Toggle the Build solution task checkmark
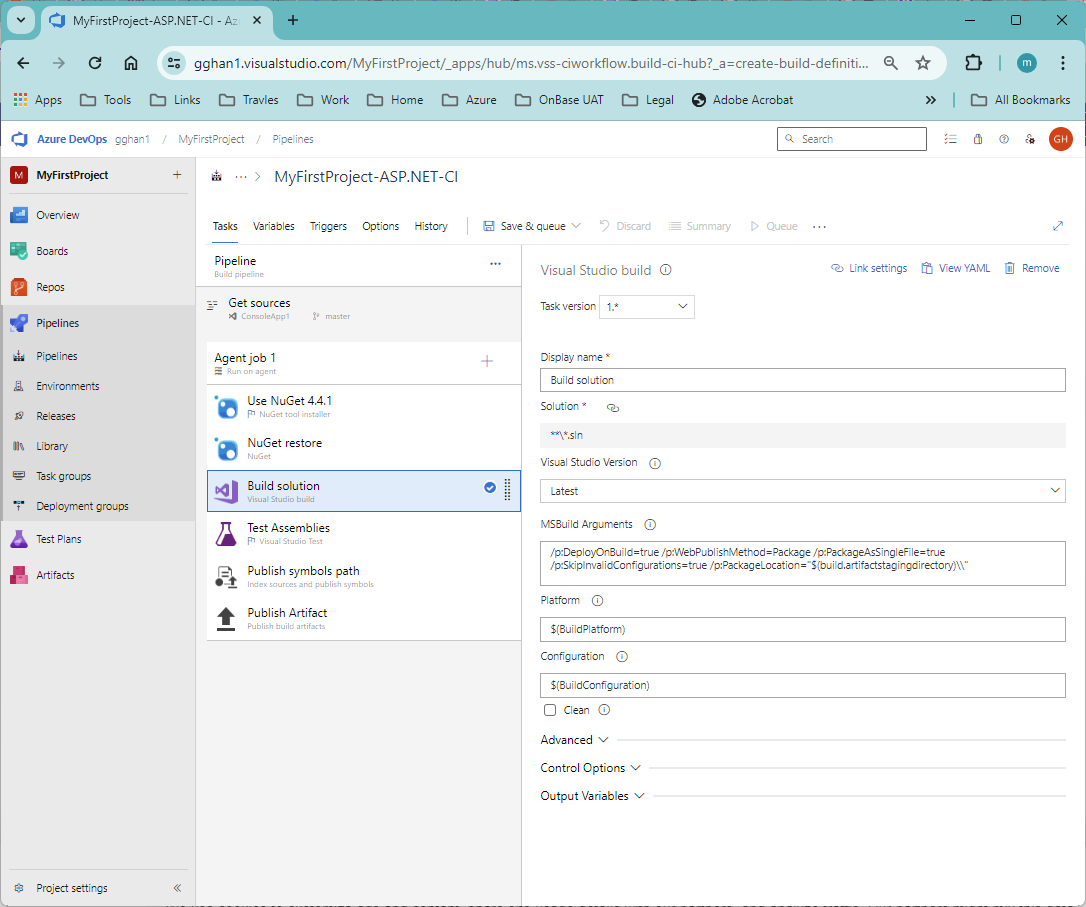 (x=490, y=488)
